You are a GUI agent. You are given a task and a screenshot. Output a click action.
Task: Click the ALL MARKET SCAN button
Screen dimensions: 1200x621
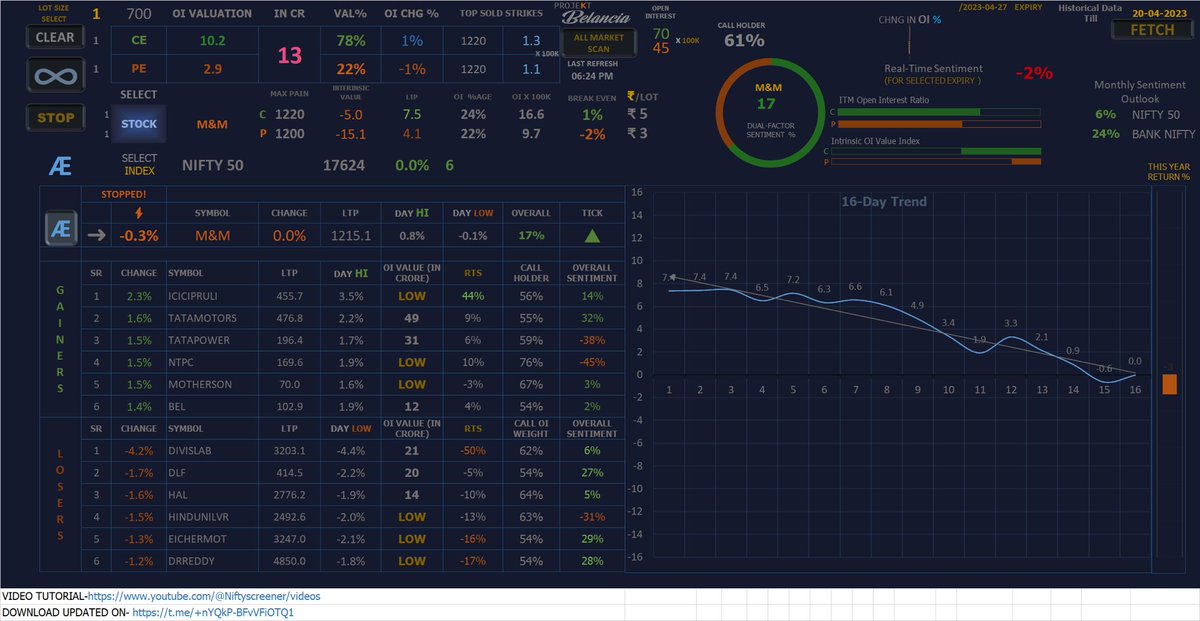[x=599, y=42]
